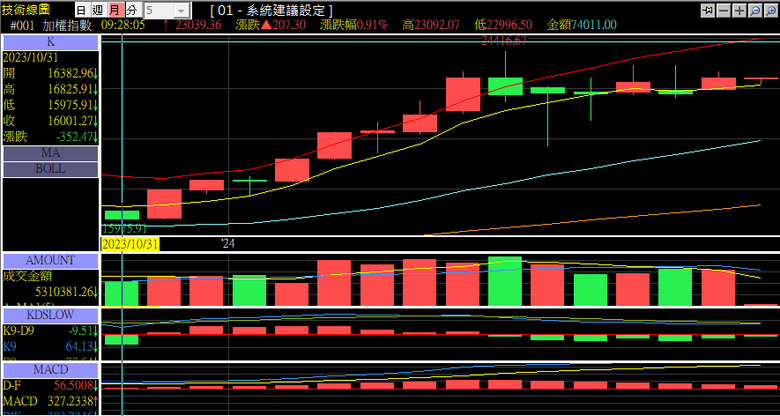Click the quote time 09:28:05

click(x=123, y=25)
